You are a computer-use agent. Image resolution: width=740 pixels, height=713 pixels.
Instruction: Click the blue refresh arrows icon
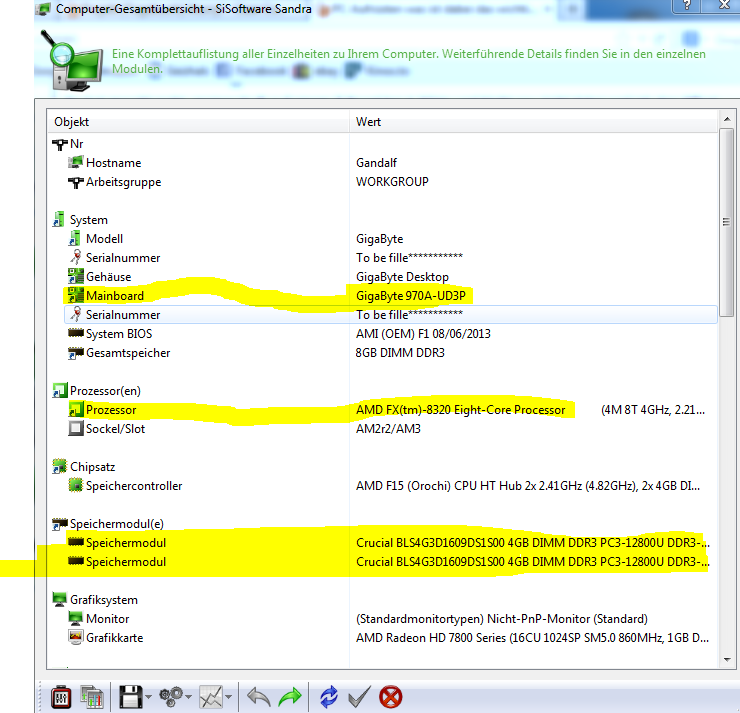point(328,697)
